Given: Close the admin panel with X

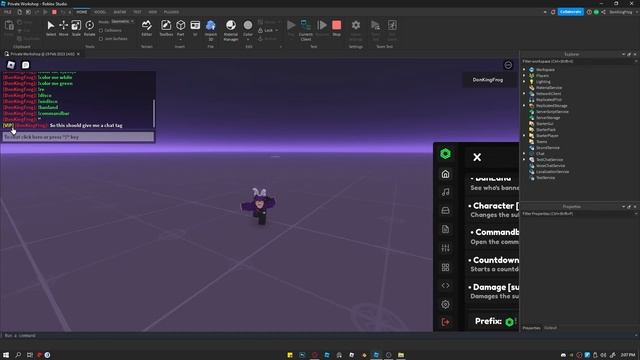Looking at the screenshot, I should coord(477,157).
